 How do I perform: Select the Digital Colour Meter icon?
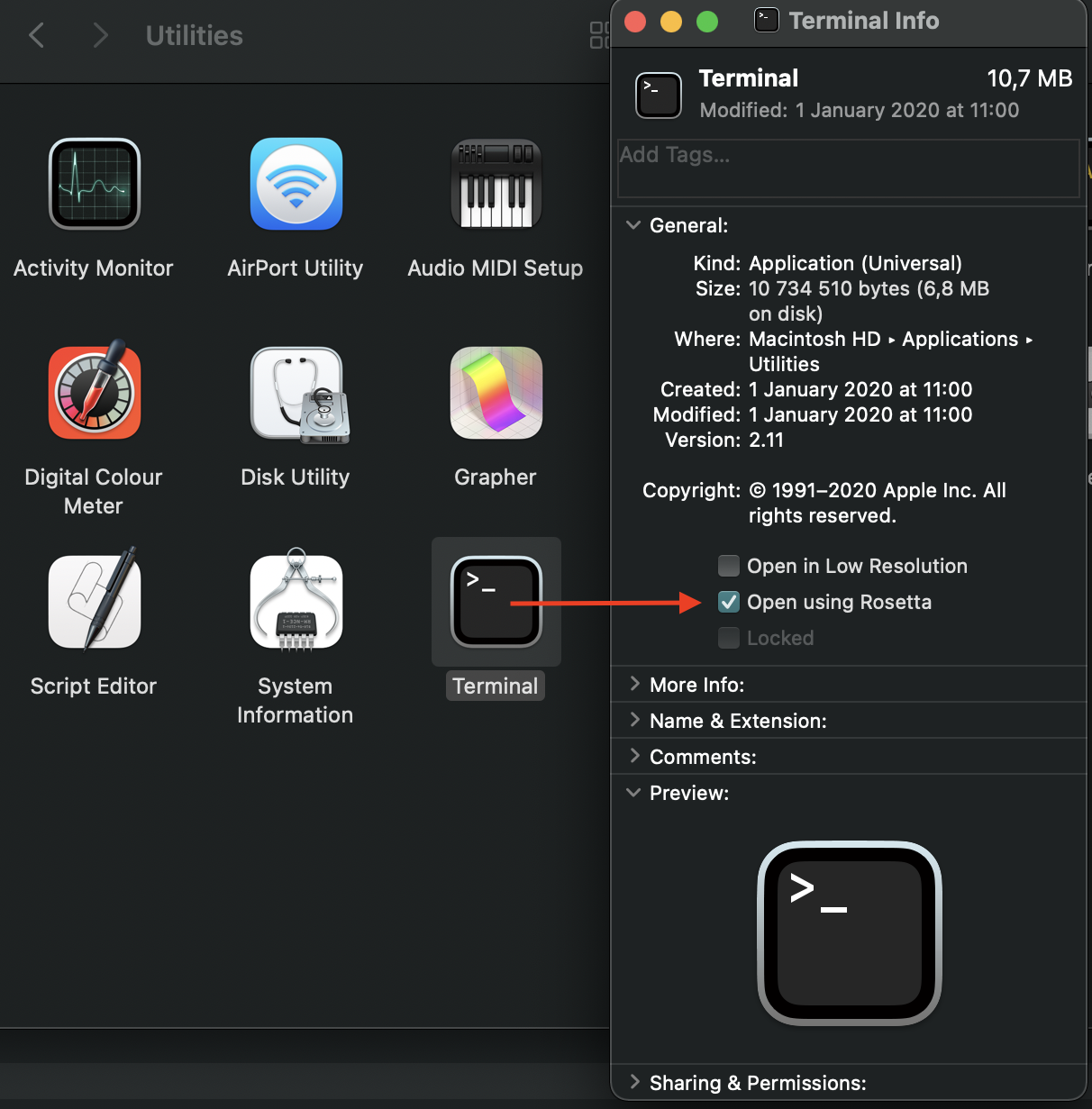pyautogui.click(x=95, y=393)
